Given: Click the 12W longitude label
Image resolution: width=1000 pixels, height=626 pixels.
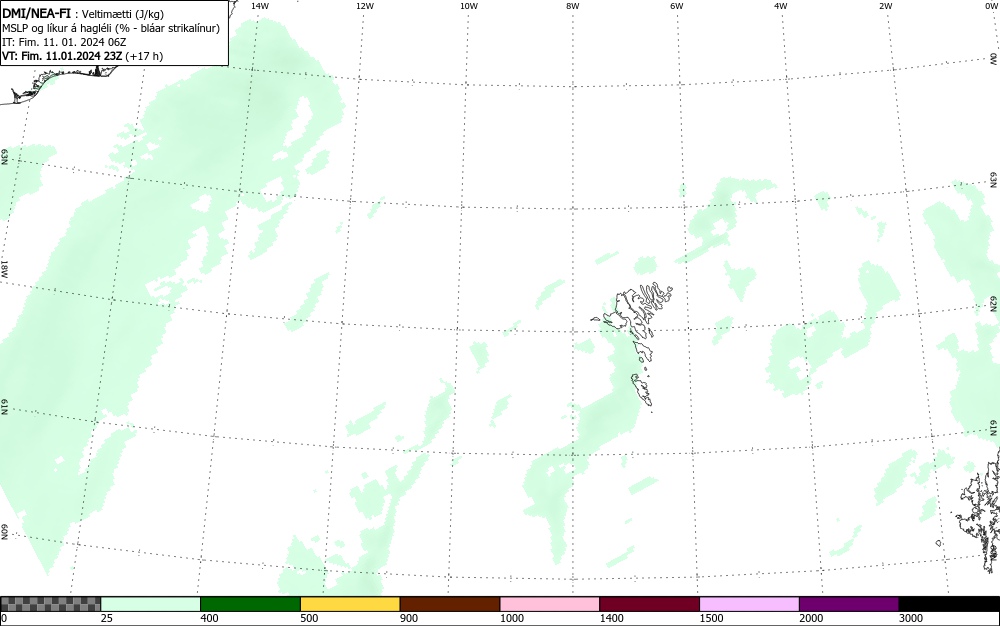Looking at the screenshot, I should point(365,6).
